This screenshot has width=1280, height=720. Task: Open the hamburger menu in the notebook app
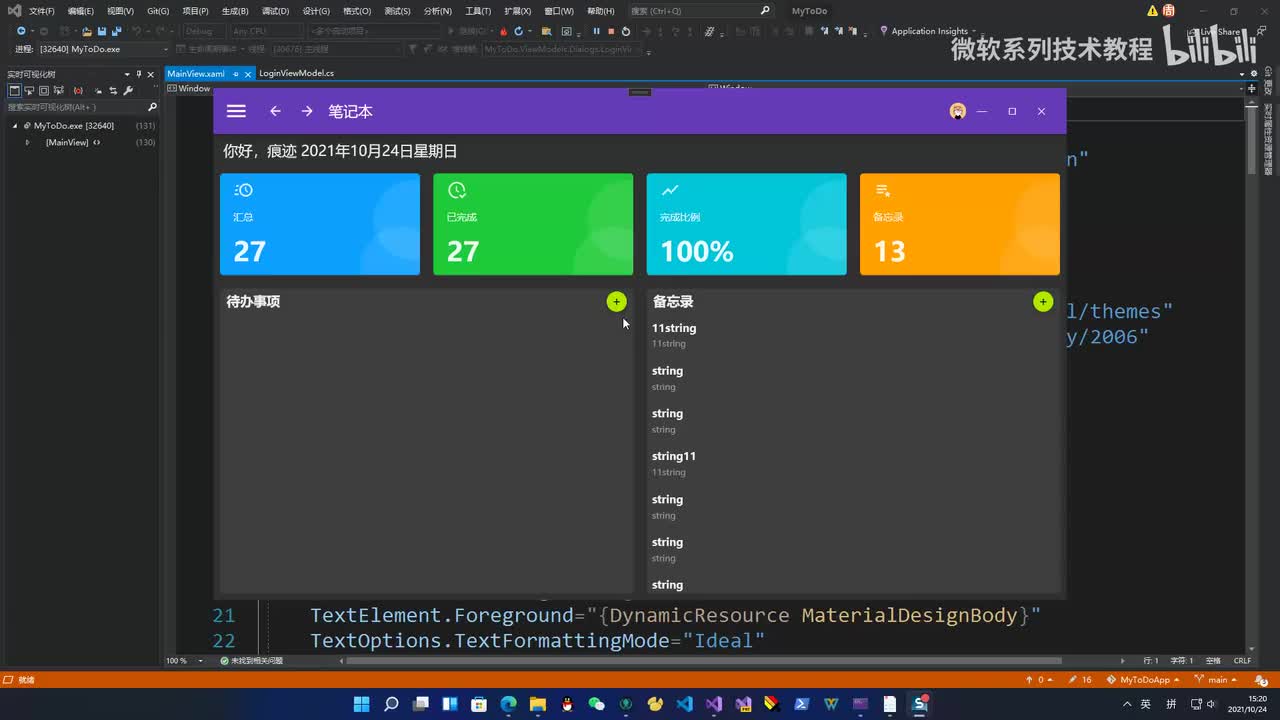point(236,111)
